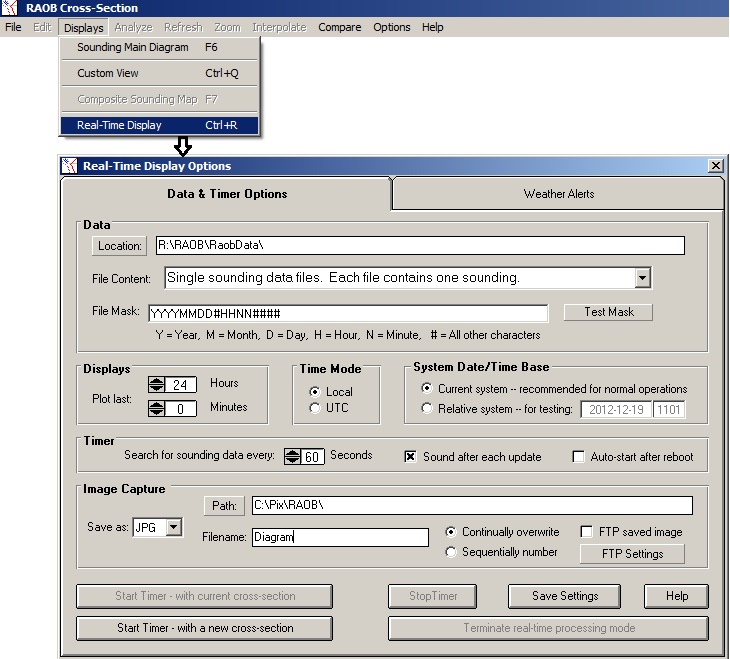This screenshot has height=659, width=730.
Task: Click inside the File Mask field
Action: coord(348,313)
